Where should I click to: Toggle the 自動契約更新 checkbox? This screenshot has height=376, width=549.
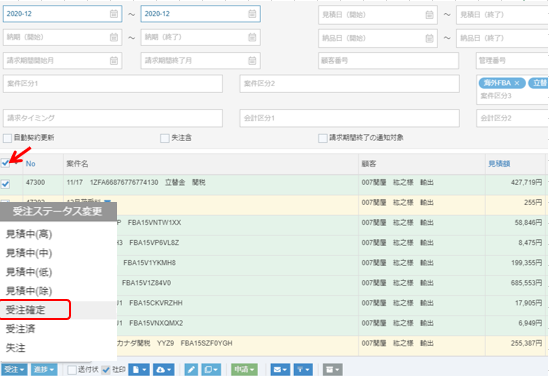click(x=7, y=138)
